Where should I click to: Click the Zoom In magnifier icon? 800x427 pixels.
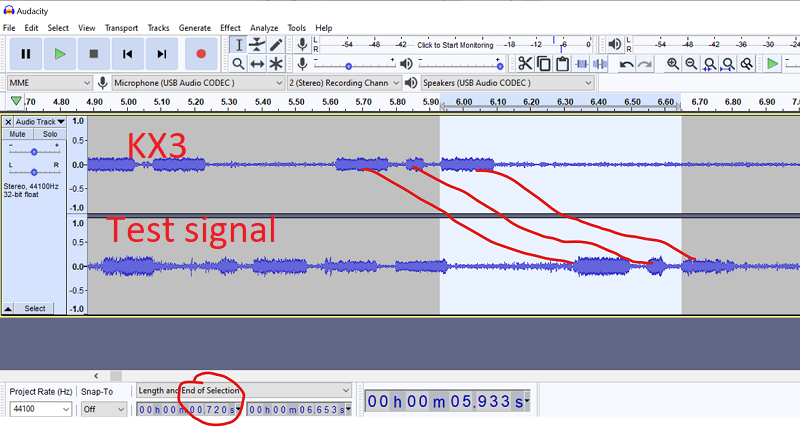[x=673, y=64]
